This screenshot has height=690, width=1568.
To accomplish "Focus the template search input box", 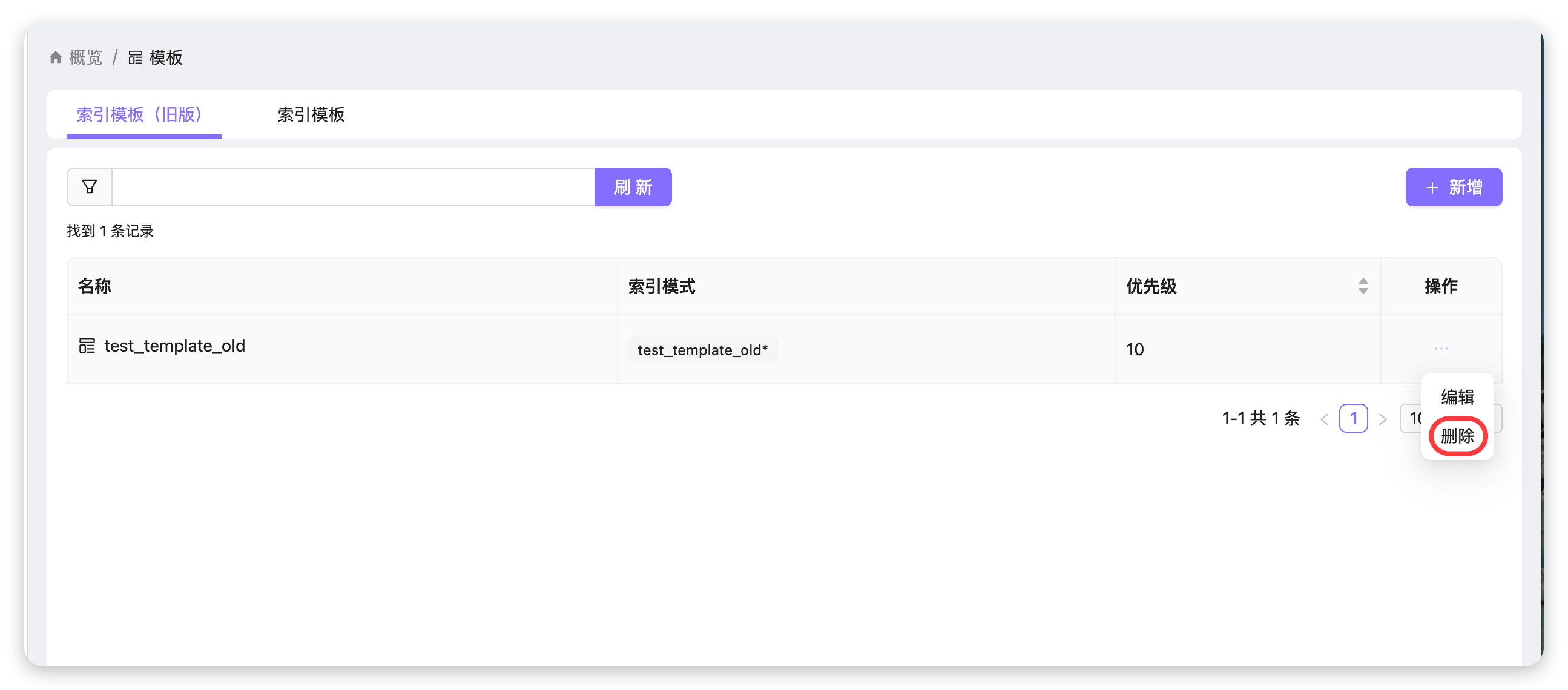I will tap(353, 187).
